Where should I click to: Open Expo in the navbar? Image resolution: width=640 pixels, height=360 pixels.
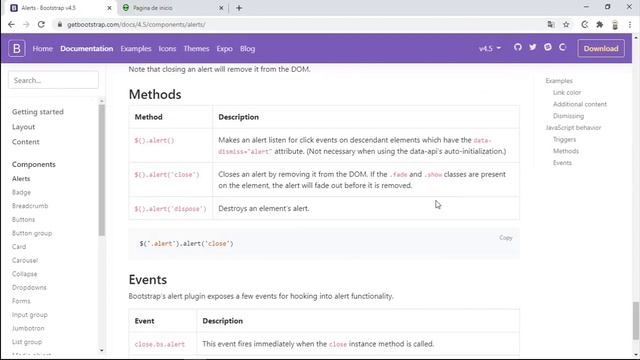224,49
